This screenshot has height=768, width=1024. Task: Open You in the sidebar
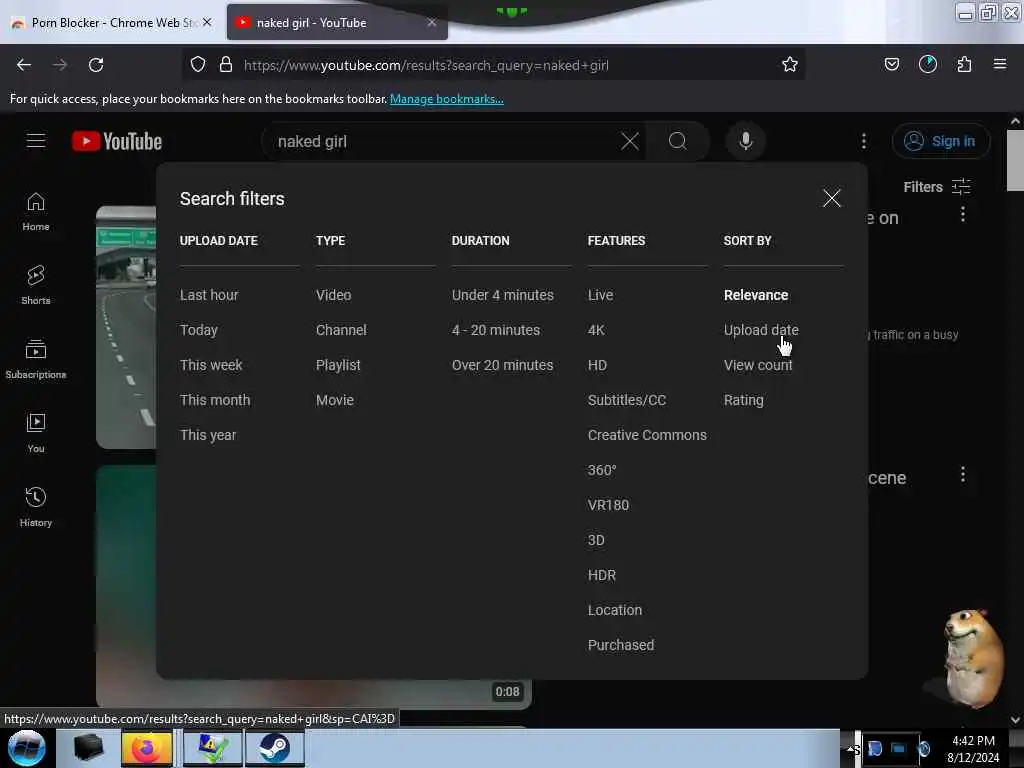pos(36,433)
